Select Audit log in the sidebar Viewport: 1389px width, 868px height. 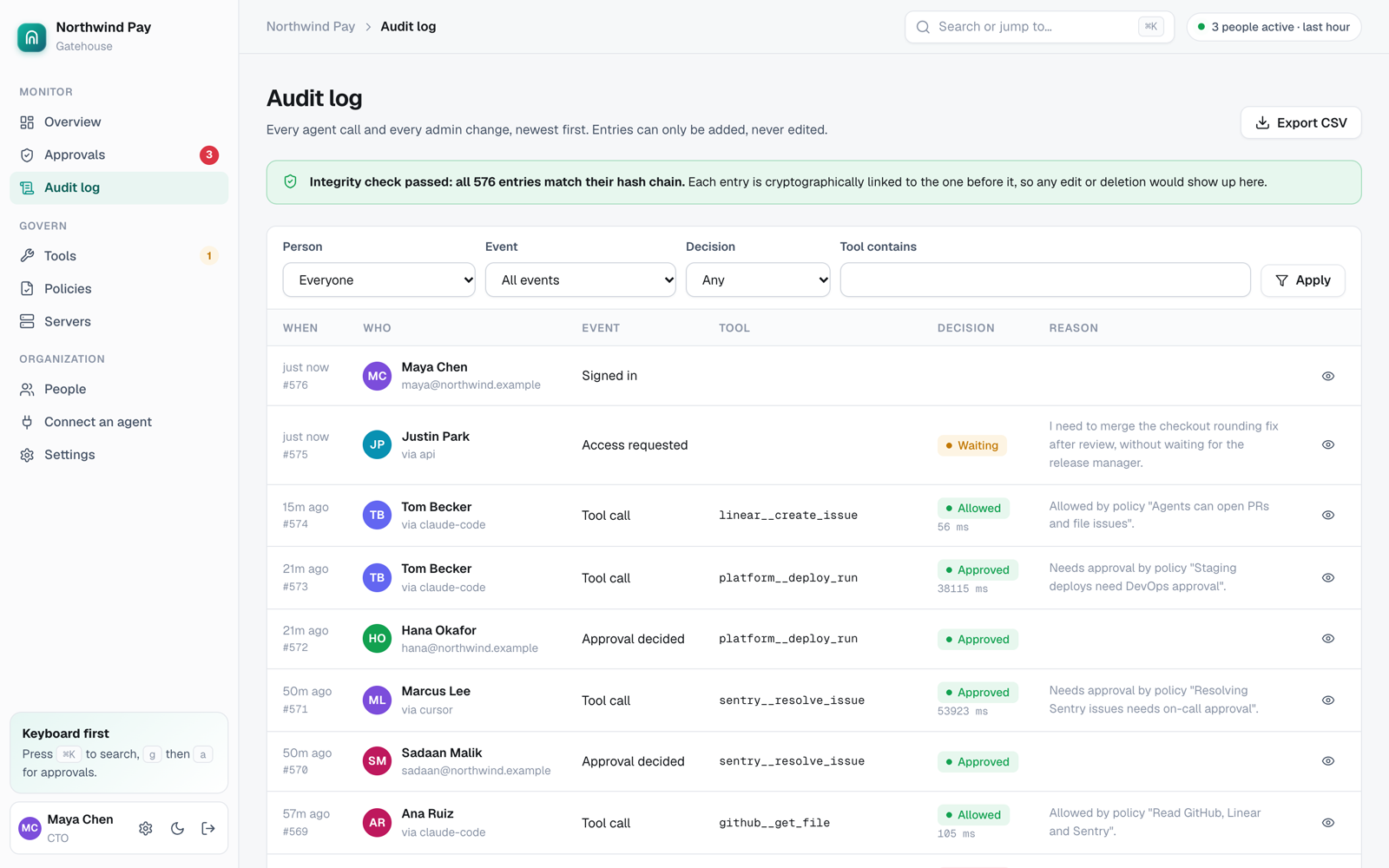[x=119, y=187]
